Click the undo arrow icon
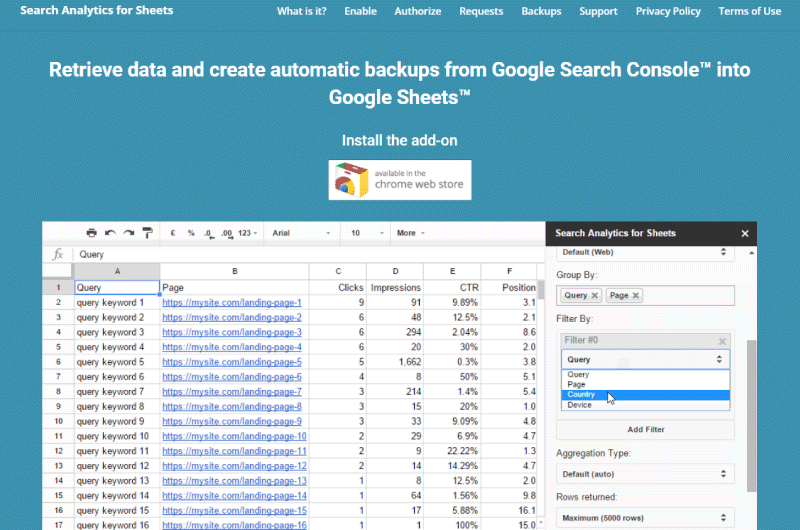 110,233
